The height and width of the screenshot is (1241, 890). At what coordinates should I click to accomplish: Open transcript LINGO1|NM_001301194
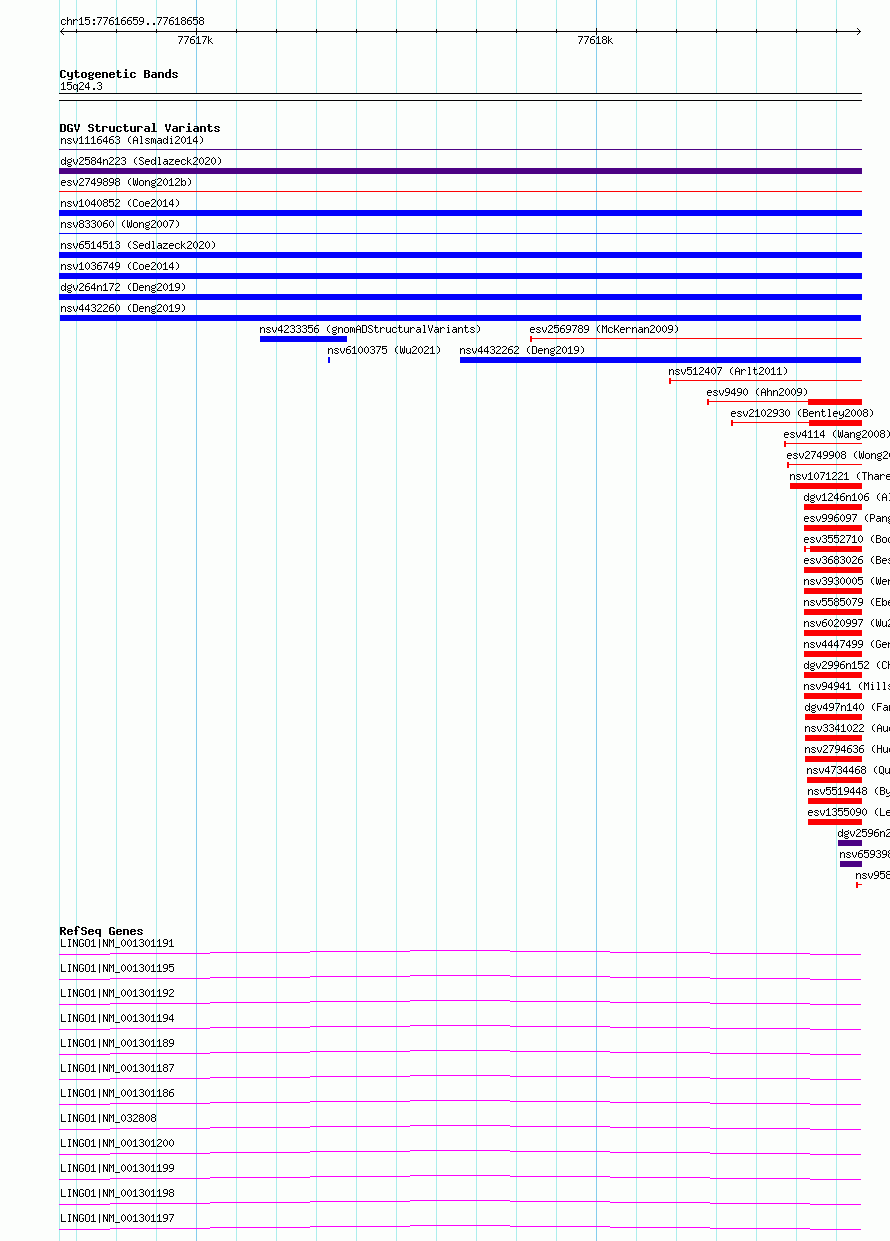click(117, 1019)
